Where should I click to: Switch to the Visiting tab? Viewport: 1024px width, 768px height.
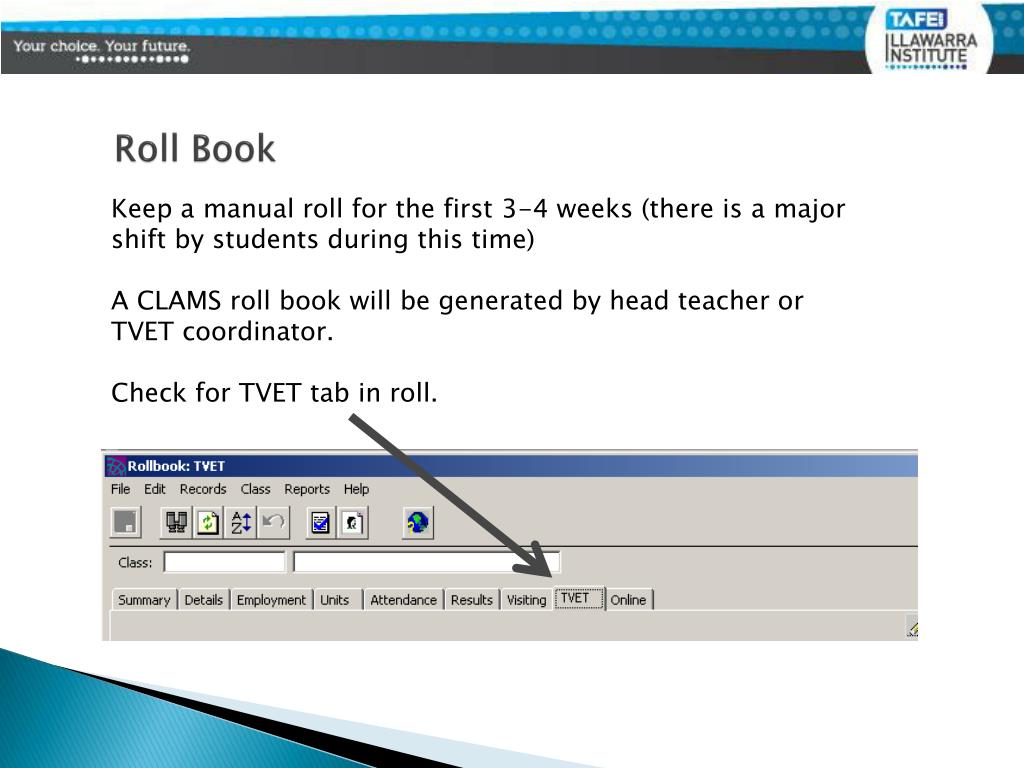(x=526, y=600)
